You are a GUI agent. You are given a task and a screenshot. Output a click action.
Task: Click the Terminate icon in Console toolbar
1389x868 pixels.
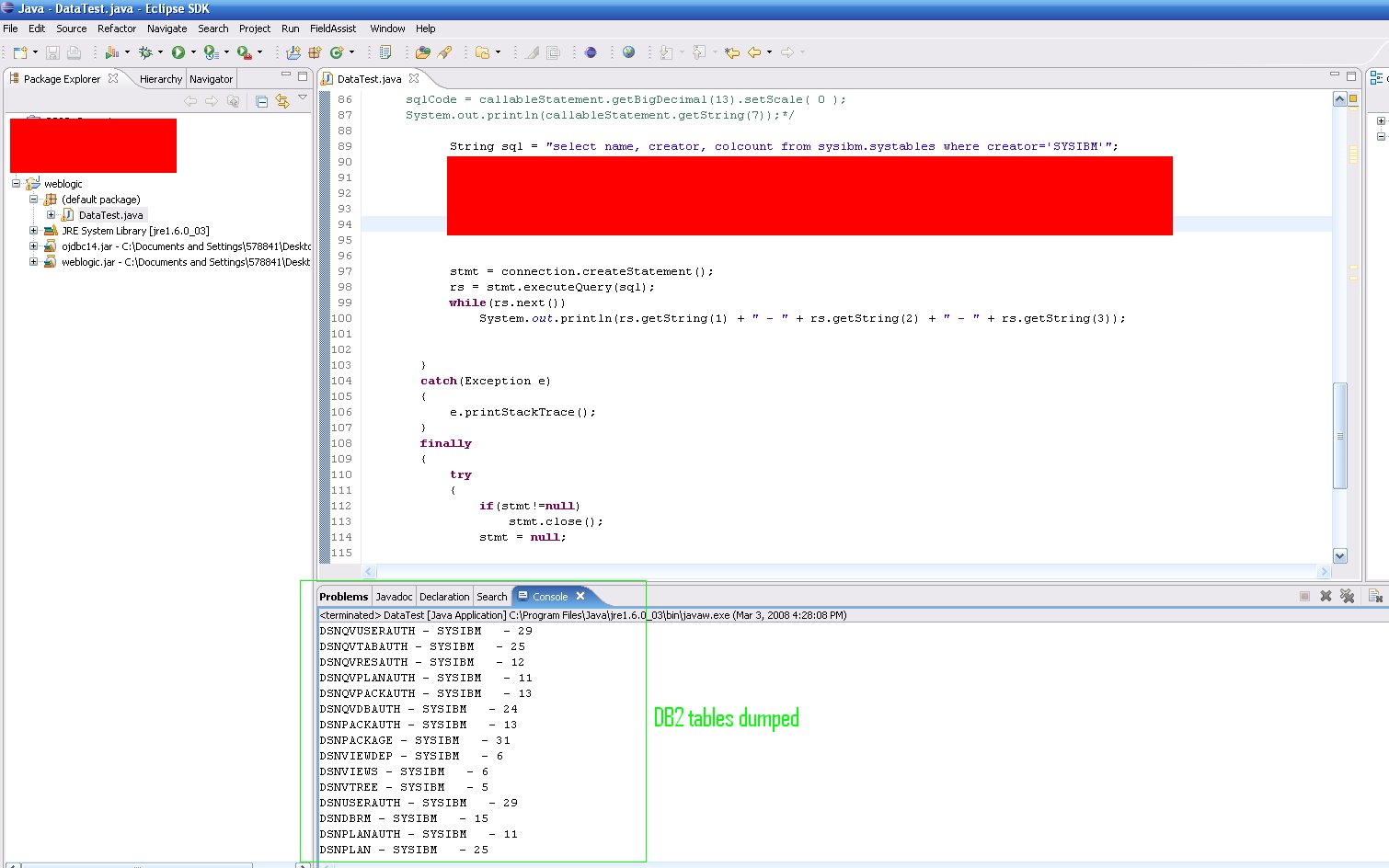[1304, 596]
